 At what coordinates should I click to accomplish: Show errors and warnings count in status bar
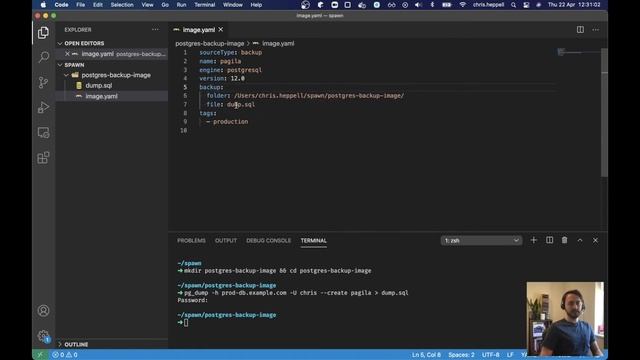click(x=64, y=355)
